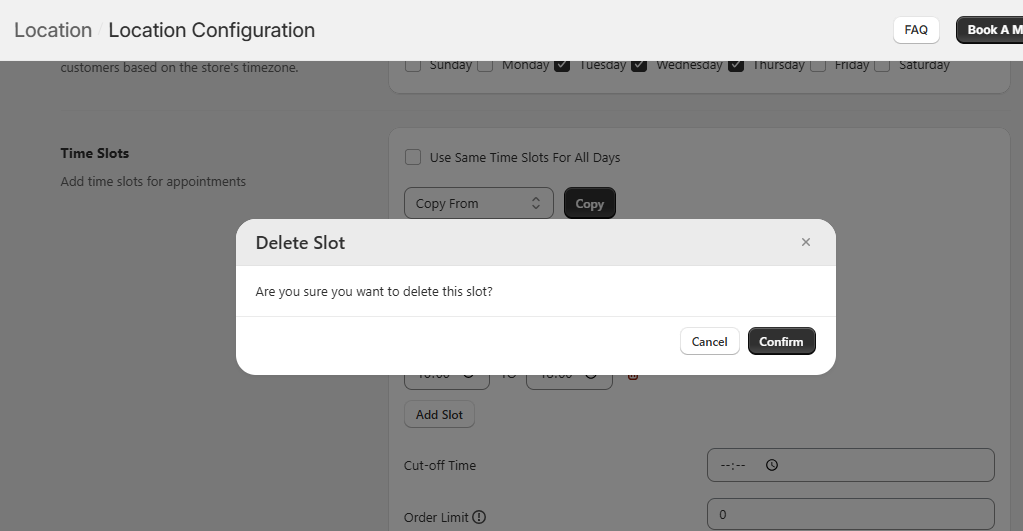The width and height of the screenshot is (1023, 531).
Task: Click the Order Limit info icon
Action: [x=479, y=517]
